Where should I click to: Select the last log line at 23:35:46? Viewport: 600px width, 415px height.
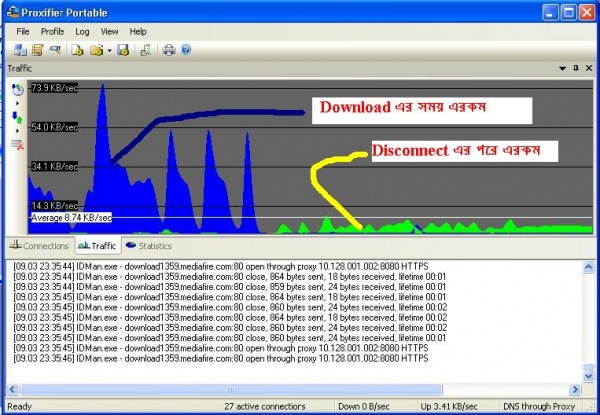coord(221,358)
